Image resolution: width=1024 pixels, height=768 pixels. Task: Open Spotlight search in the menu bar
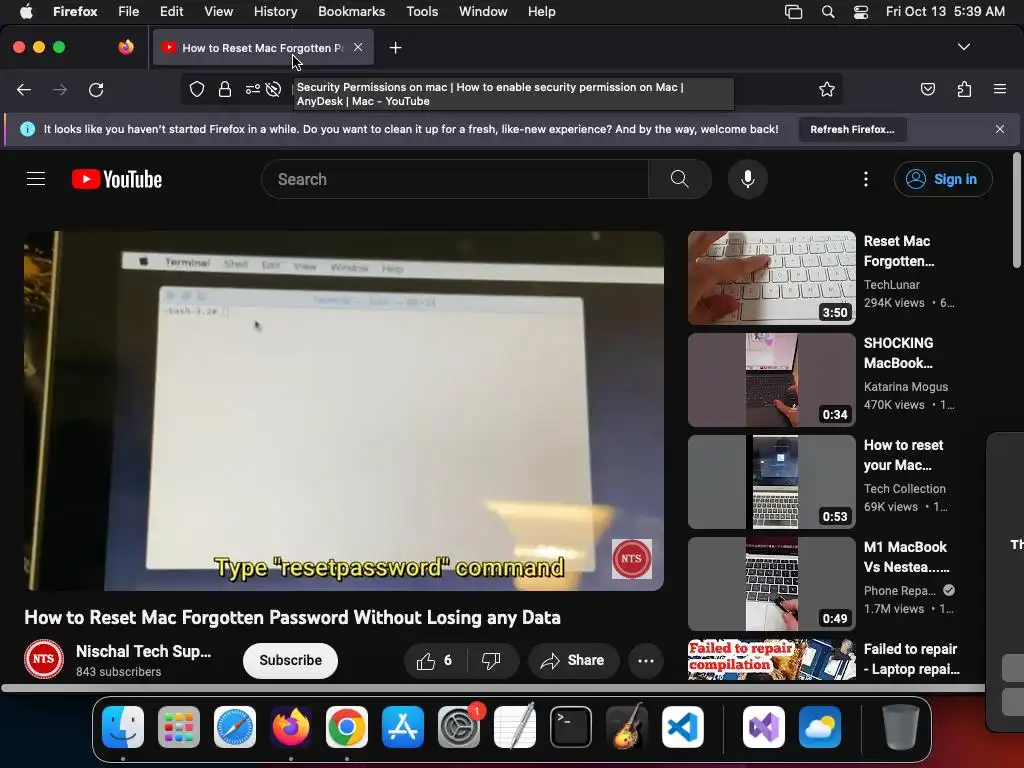(827, 12)
